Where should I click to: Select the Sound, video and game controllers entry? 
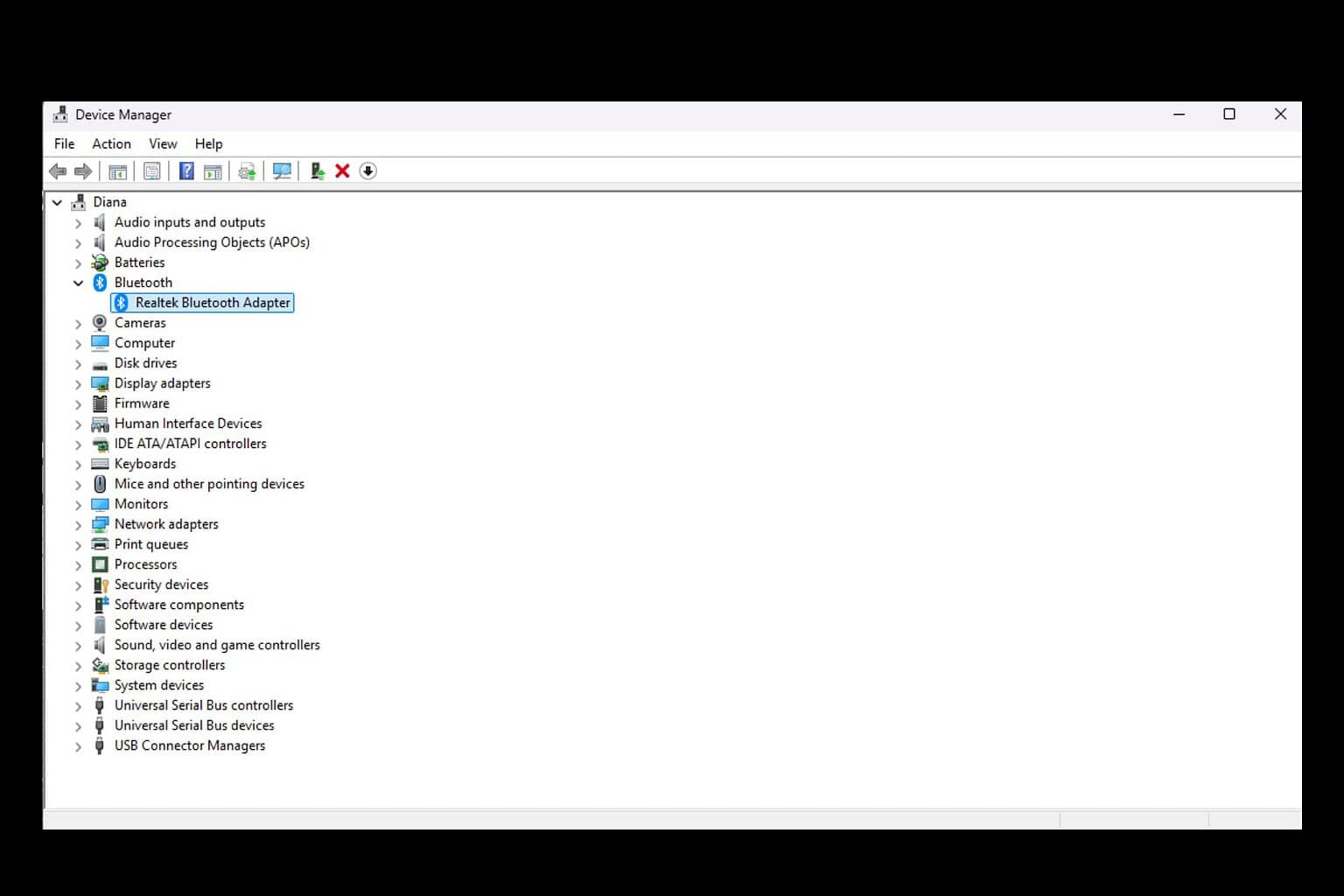(x=217, y=645)
